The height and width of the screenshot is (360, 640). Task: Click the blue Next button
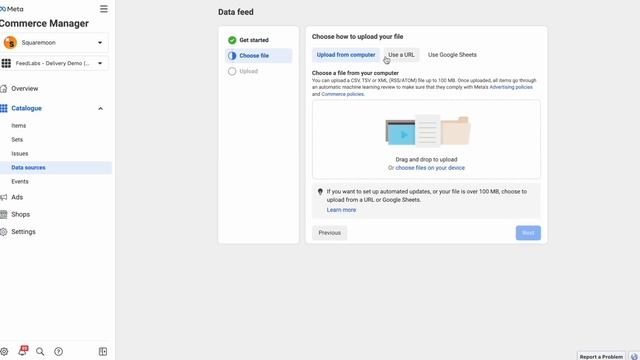click(528, 233)
